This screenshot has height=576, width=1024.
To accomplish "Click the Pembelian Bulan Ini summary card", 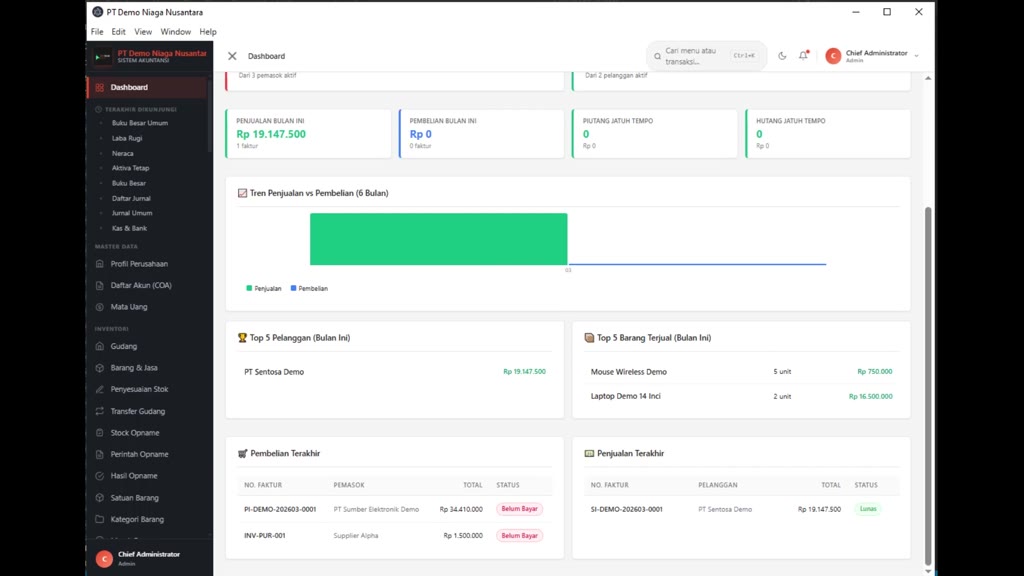I will point(481,133).
